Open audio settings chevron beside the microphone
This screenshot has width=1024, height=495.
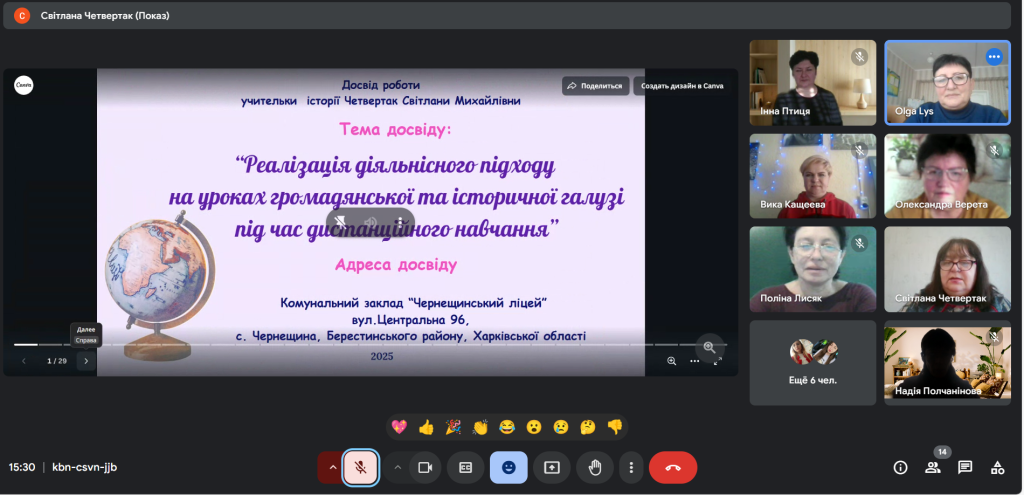pos(332,468)
